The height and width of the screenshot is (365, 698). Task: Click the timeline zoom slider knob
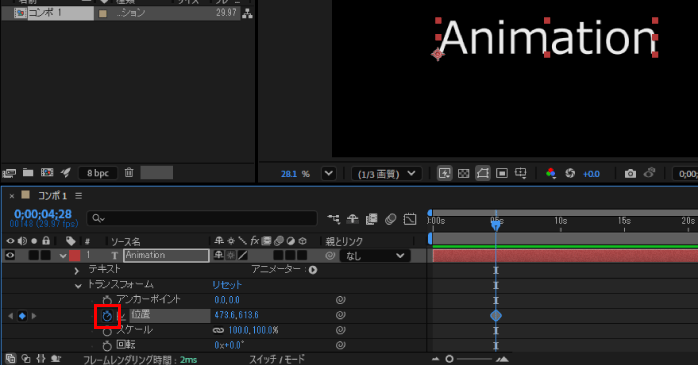pos(450,359)
